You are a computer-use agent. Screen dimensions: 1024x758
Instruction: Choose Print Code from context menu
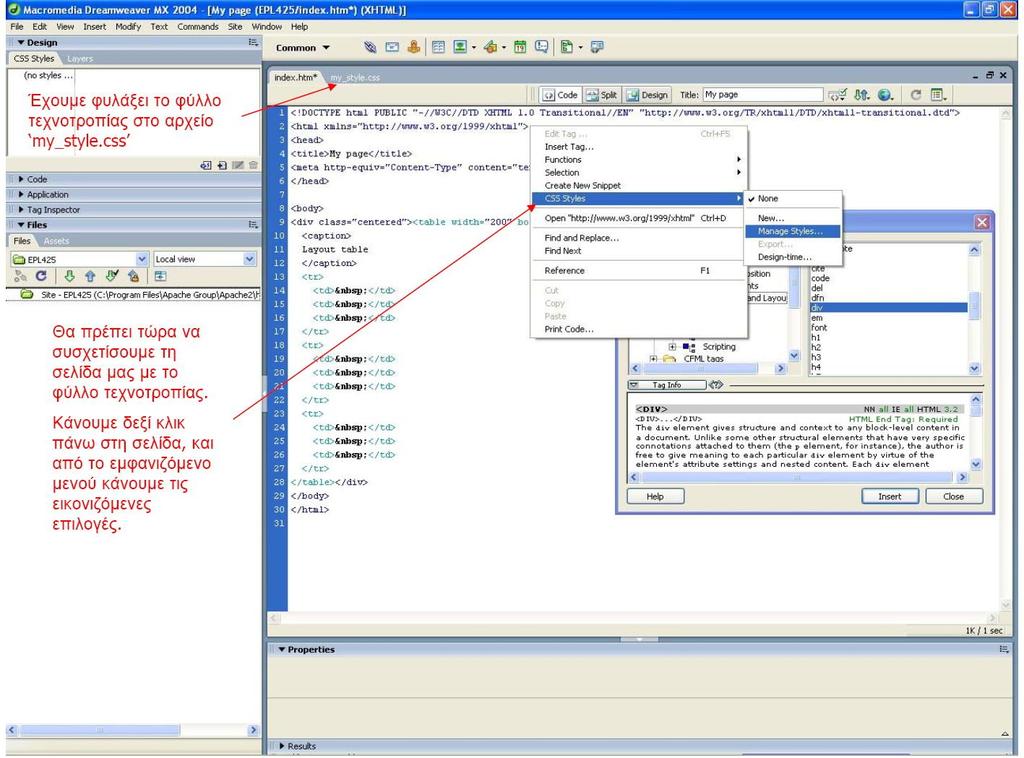coord(569,329)
